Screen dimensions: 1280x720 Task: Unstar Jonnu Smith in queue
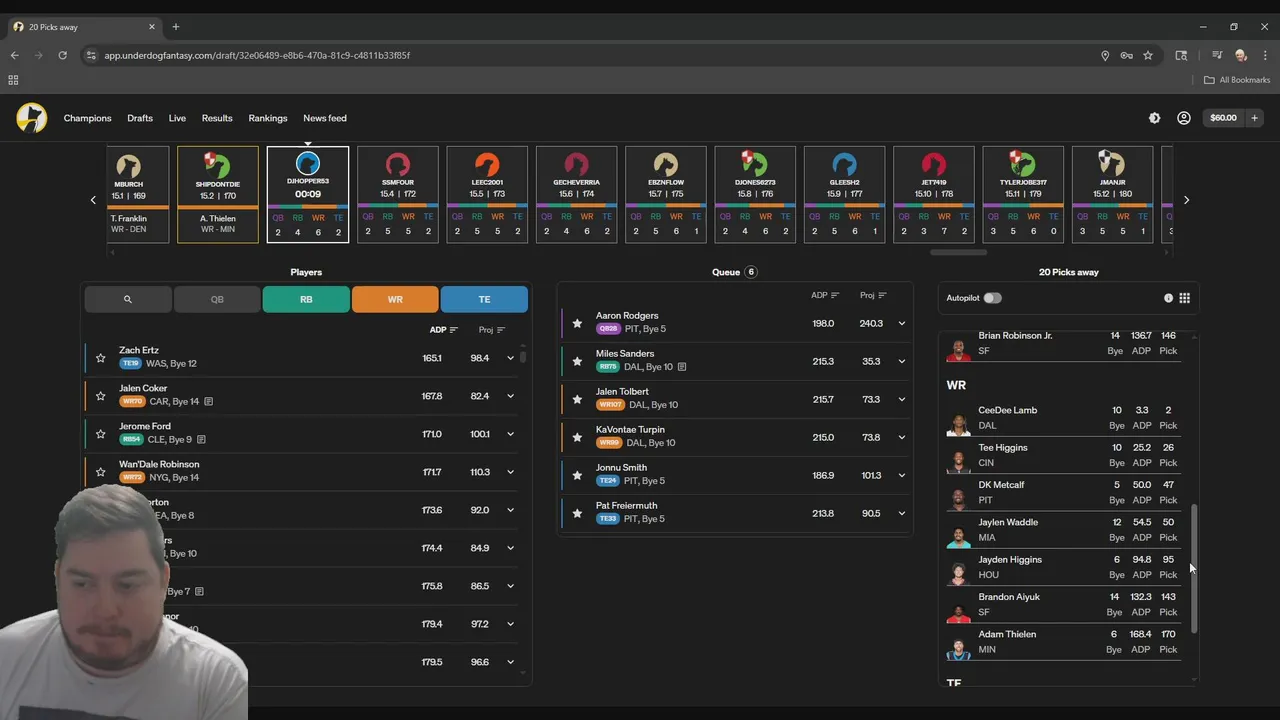click(x=577, y=475)
